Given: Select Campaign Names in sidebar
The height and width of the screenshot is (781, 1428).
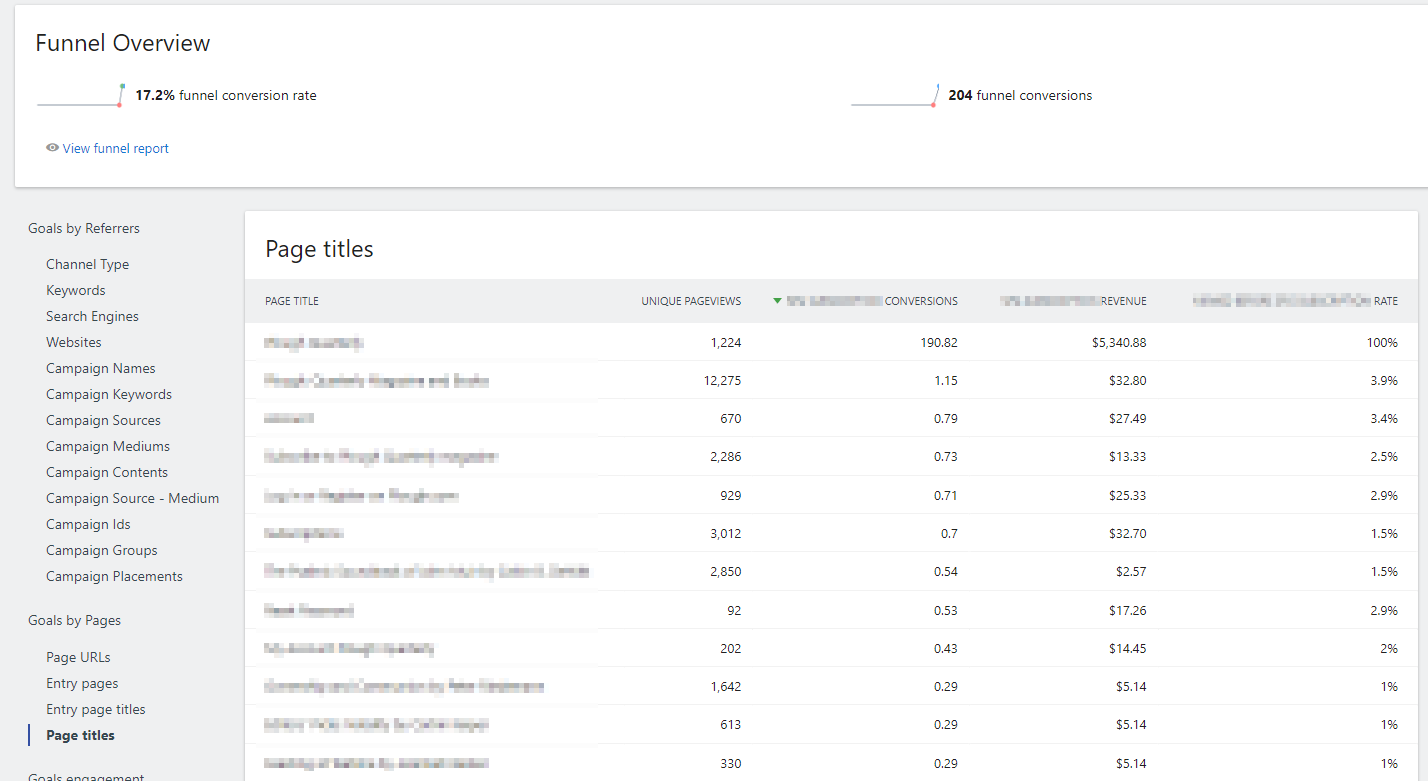Looking at the screenshot, I should [101, 368].
